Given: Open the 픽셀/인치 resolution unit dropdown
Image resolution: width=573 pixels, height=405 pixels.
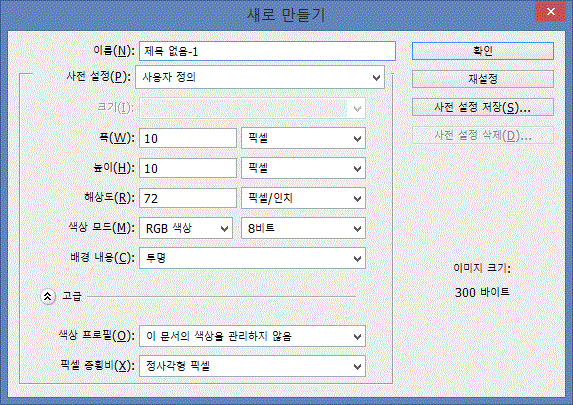Looking at the screenshot, I should pos(303,198).
